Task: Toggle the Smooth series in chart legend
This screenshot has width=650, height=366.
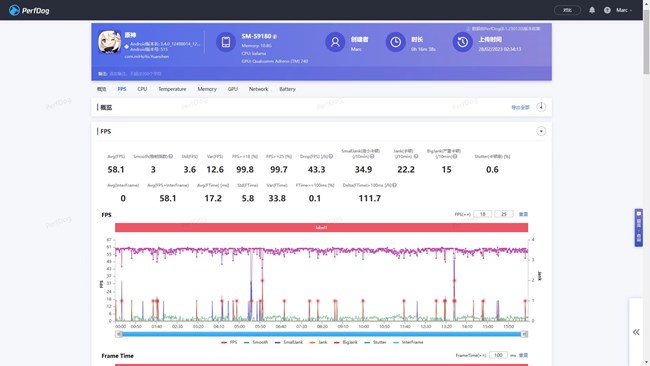Action: (256, 342)
